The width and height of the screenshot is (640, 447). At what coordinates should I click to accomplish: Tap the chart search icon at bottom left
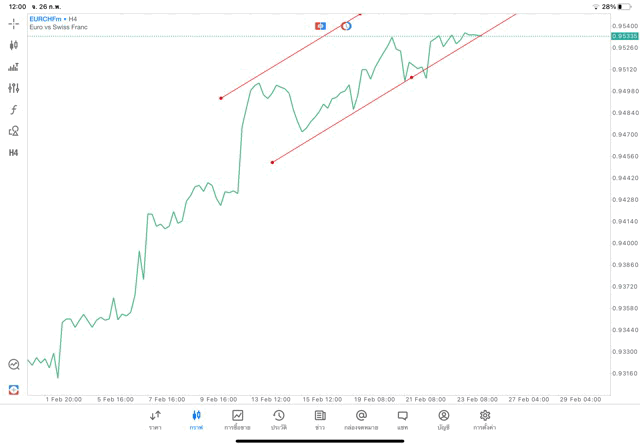(14, 365)
